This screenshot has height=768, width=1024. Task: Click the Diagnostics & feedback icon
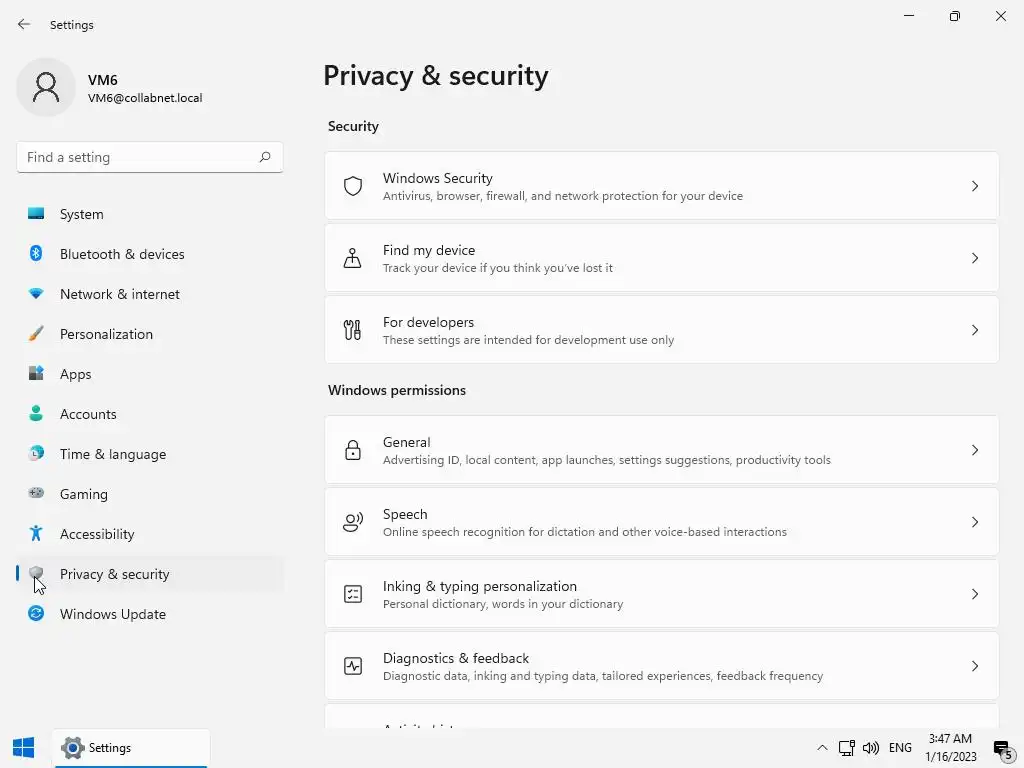[x=353, y=666]
